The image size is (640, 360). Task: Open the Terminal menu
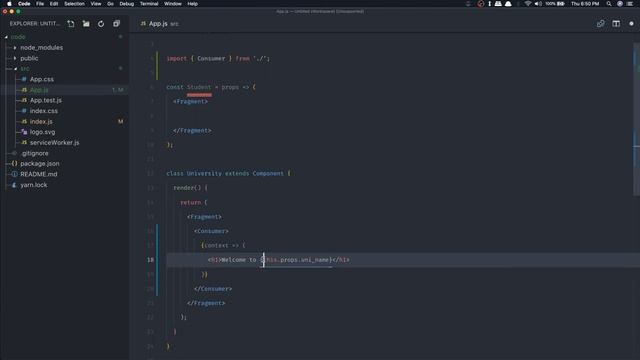(149, 4)
